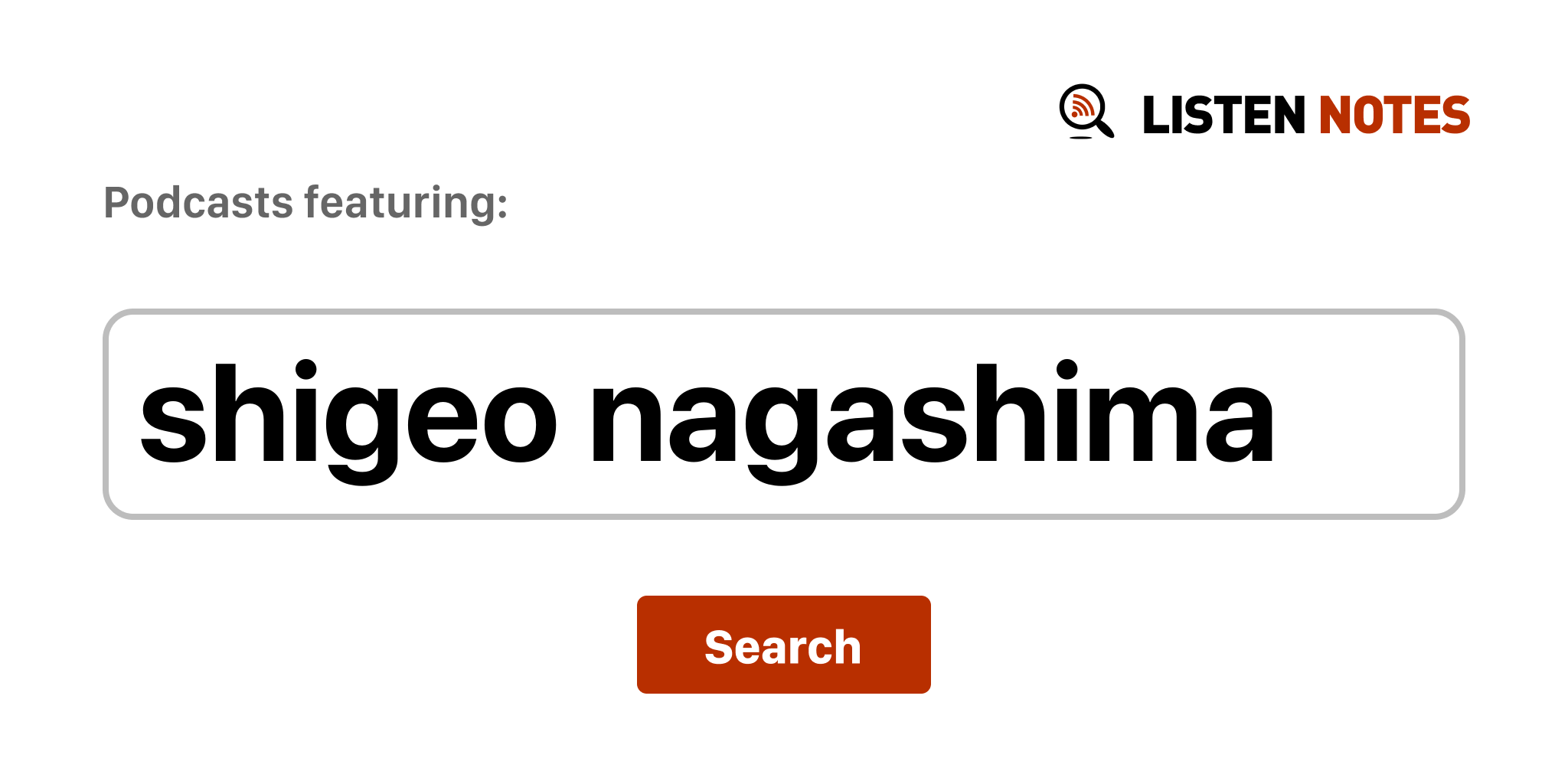The width and height of the screenshot is (1568, 784).
Task: Click the white Search text on the button
Action: (783, 647)
